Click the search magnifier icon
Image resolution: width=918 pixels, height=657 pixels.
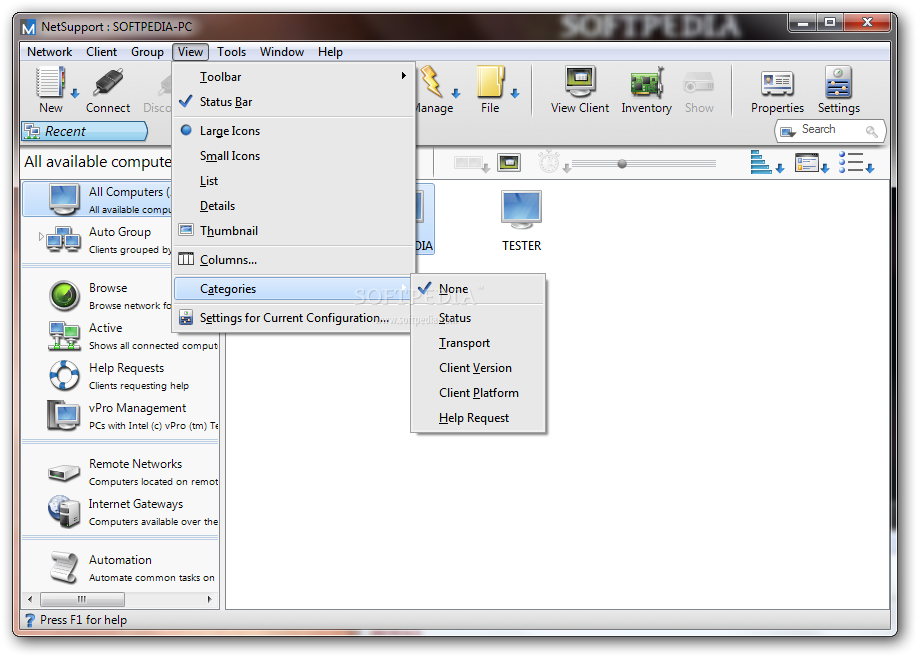coord(872,131)
